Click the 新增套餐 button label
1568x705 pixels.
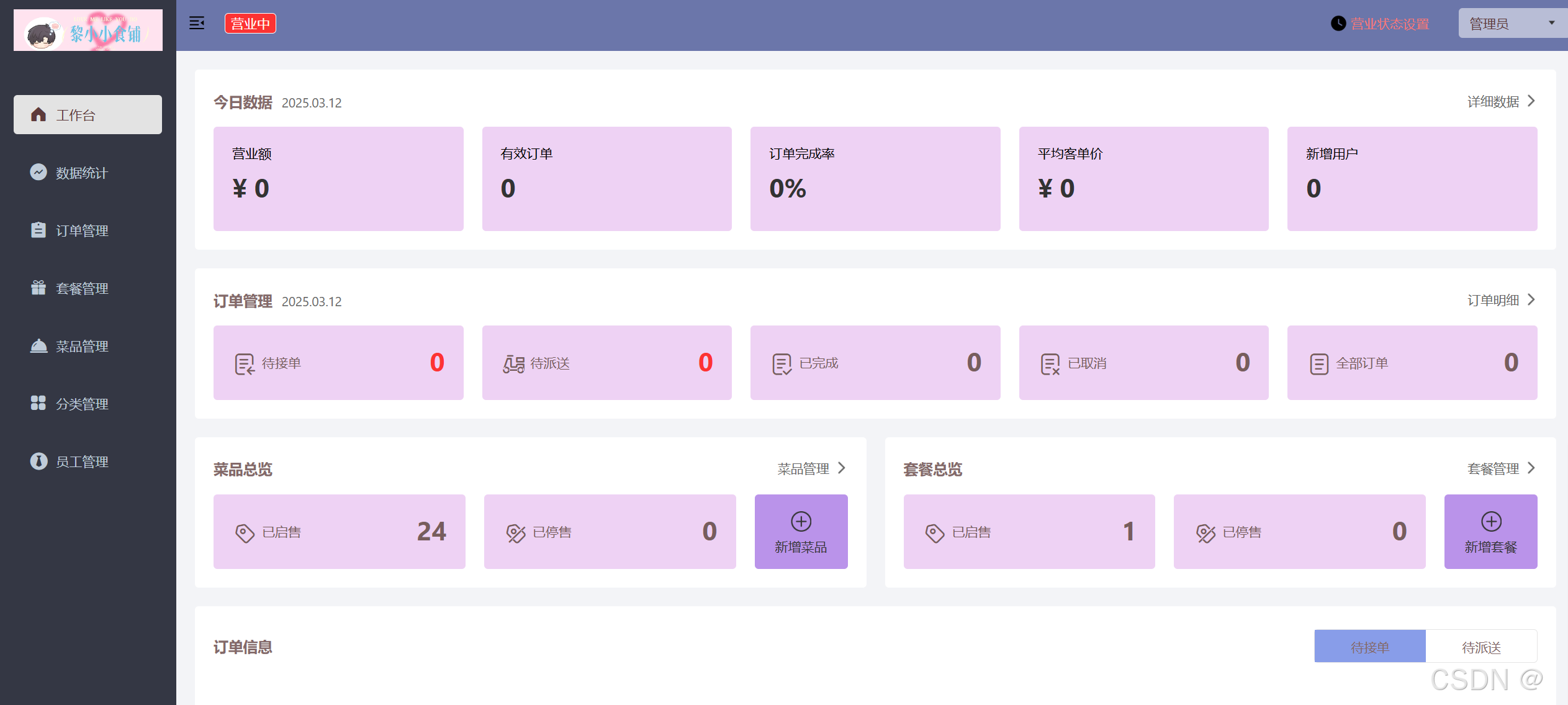(x=1491, y=547)
